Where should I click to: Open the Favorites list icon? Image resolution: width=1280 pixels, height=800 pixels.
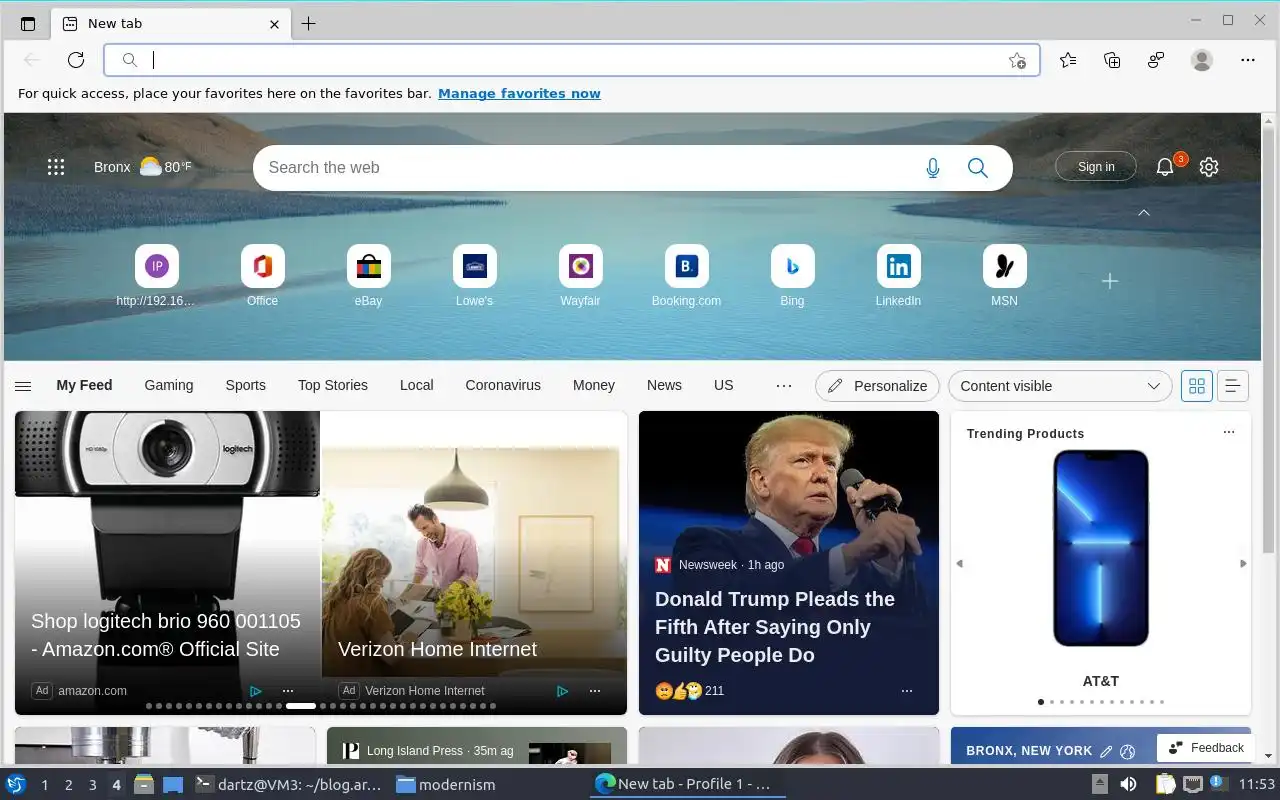point(1068,60)
